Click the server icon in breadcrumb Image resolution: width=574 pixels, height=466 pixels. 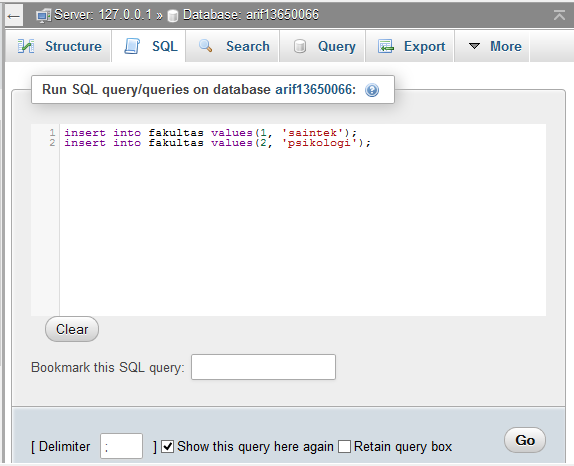[44, 16]
